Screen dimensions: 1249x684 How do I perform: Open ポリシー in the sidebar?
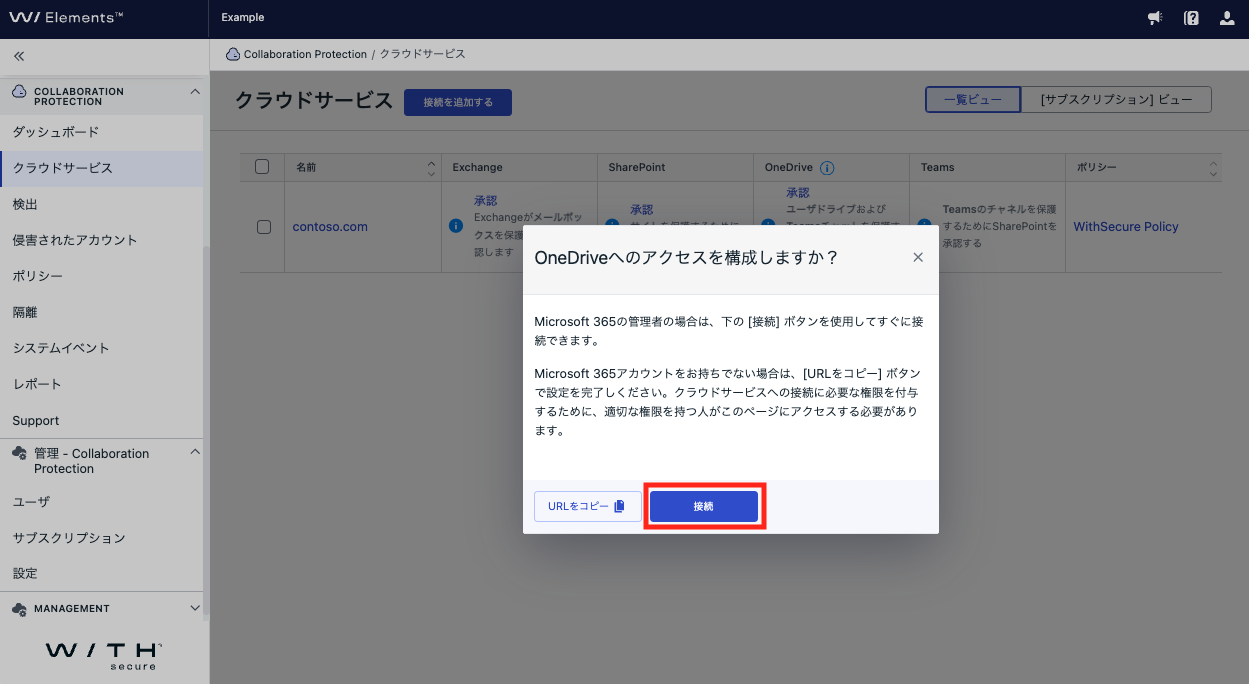point(101,276)
